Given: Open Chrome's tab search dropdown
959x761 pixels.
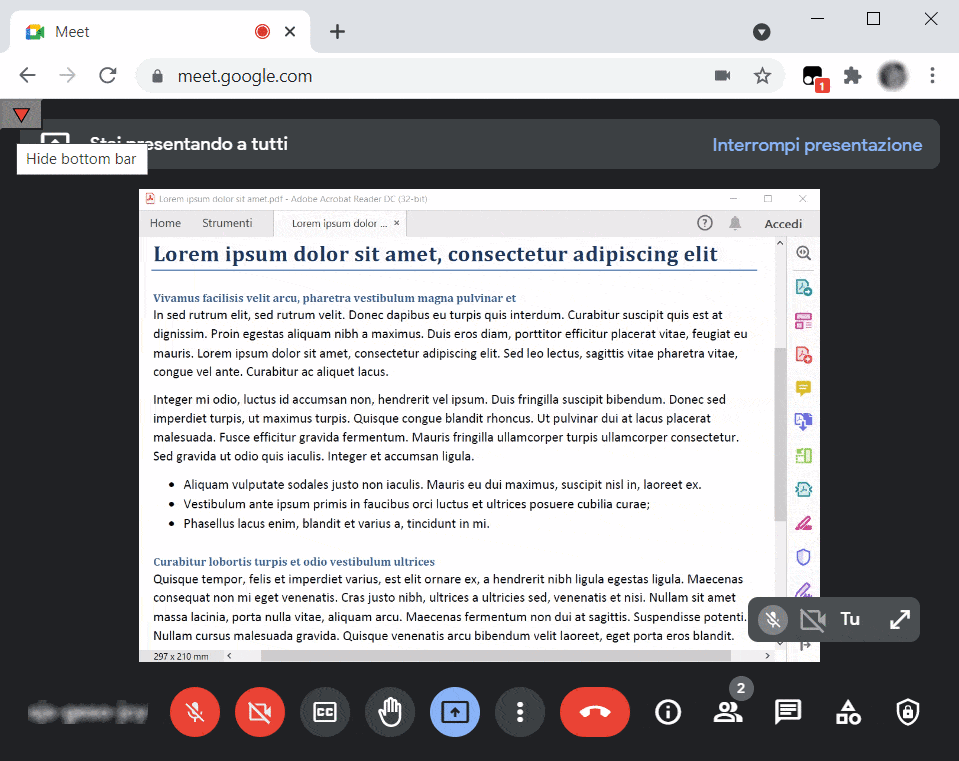Looking at the screenshot, I should (761, 31).
